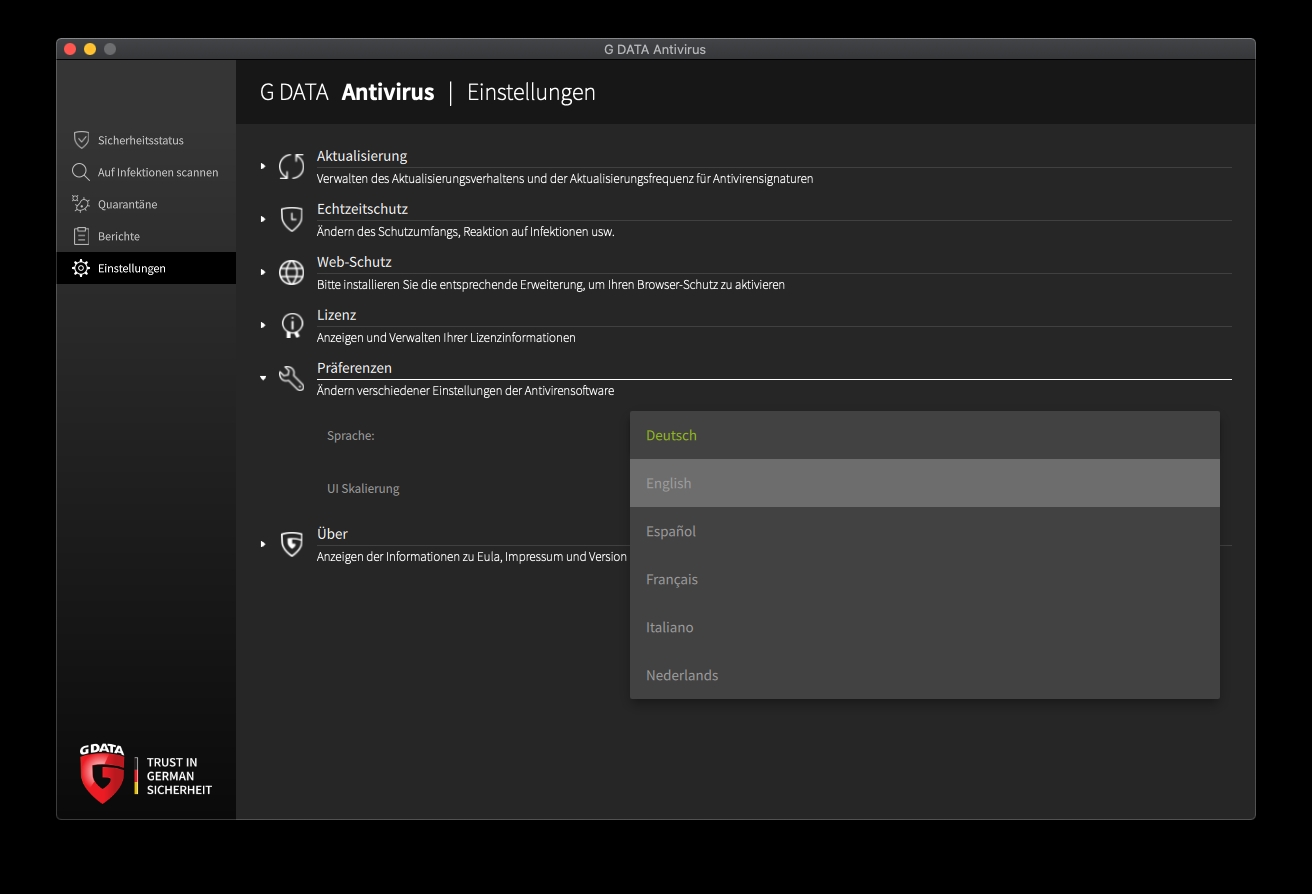
Task: Click the UI Skalierung label
Action: coord(363,489)
